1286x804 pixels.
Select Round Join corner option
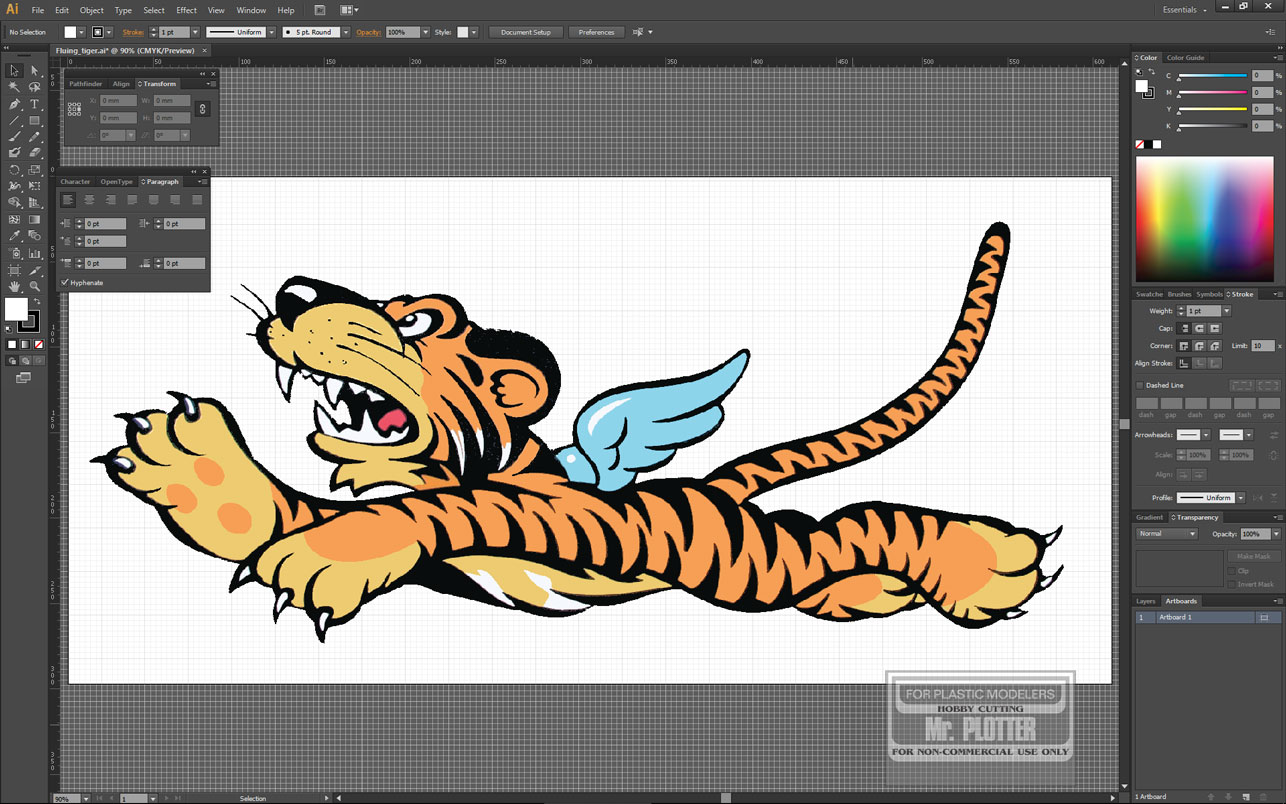click(1200, 346)
